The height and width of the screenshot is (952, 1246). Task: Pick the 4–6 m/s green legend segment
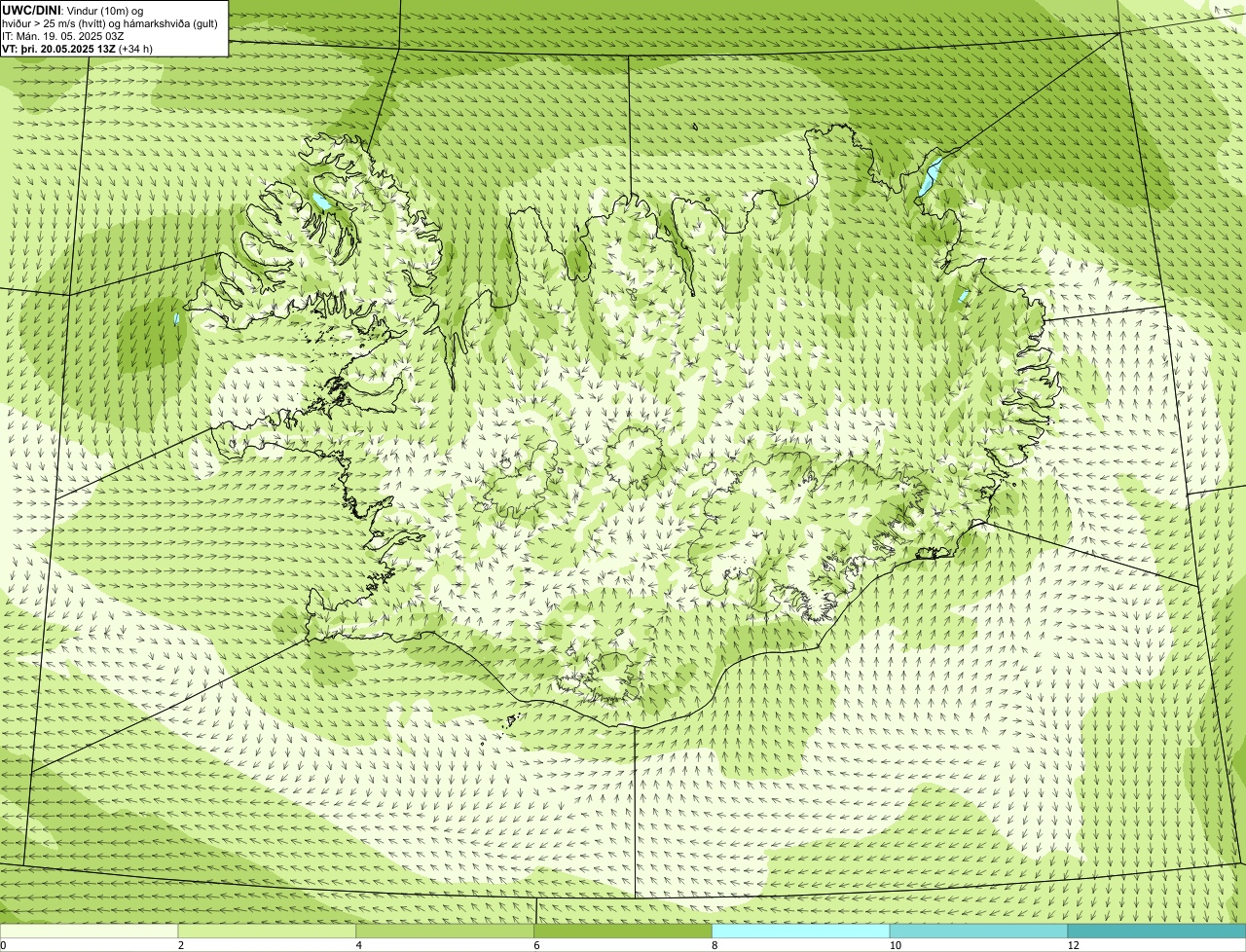tap(446, 931)
